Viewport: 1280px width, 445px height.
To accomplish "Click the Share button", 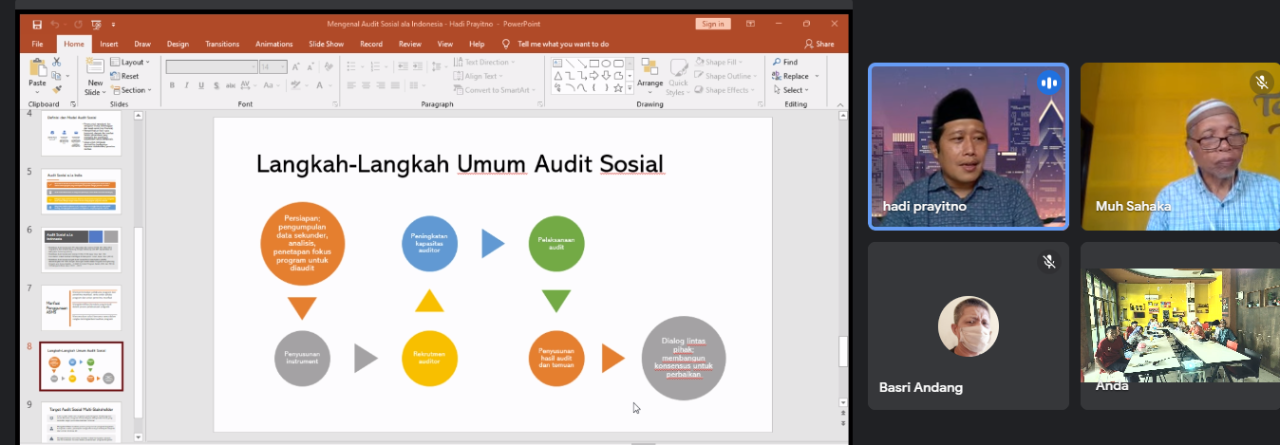I will coord(820,44).
